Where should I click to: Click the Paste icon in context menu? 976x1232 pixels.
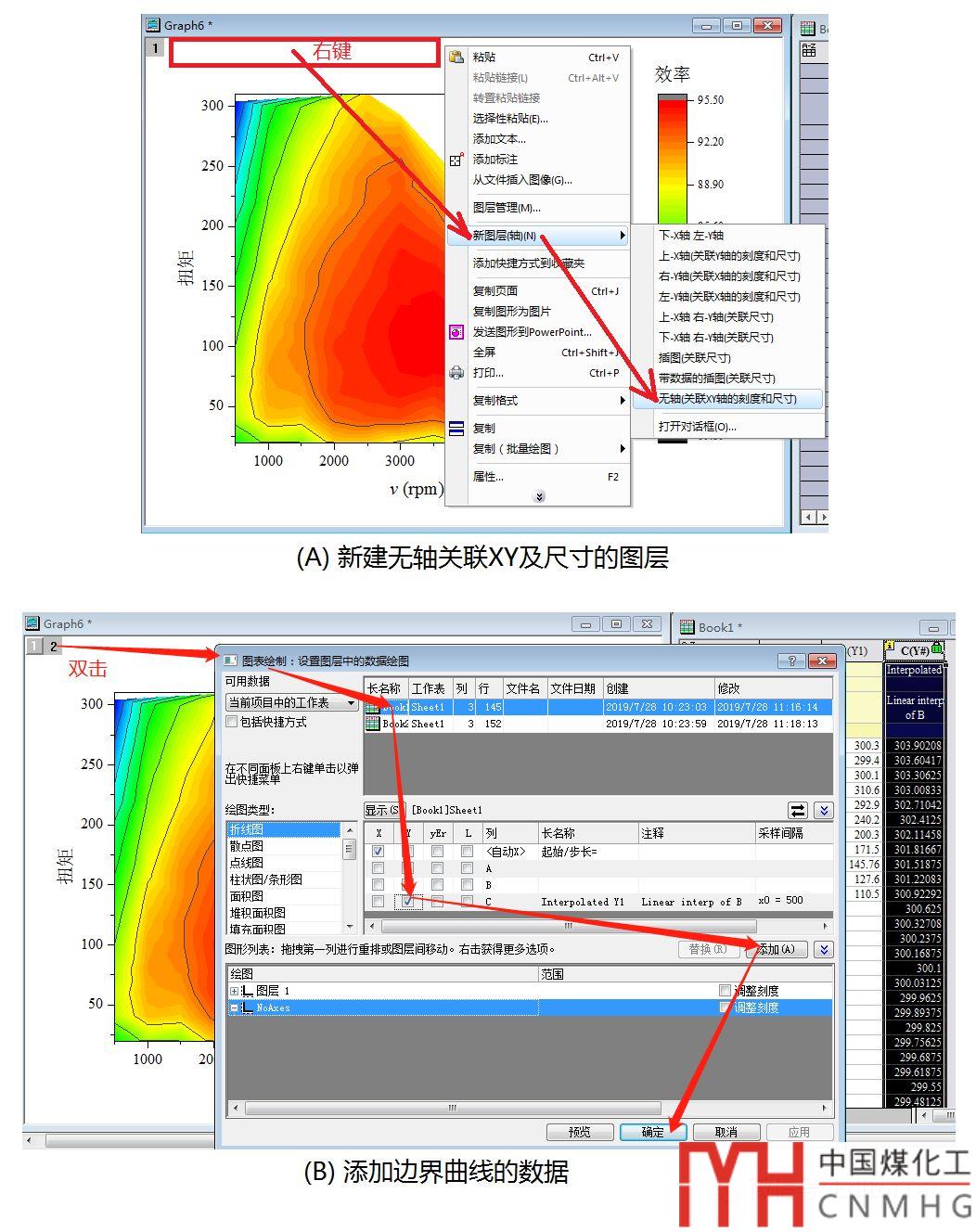click(x=456, y=58)
